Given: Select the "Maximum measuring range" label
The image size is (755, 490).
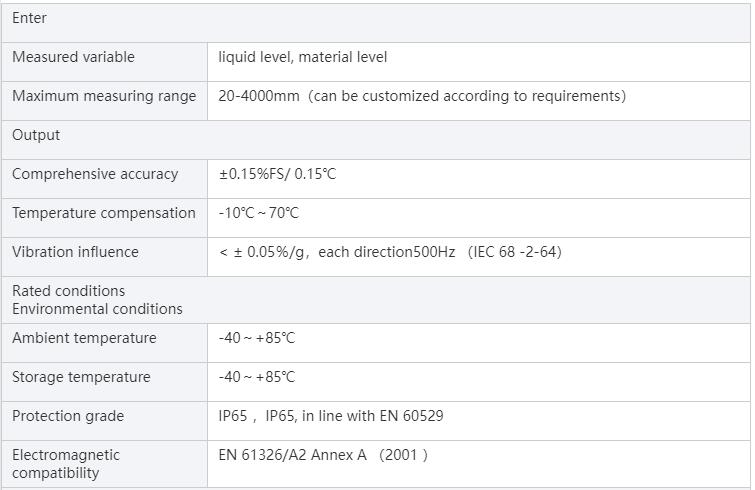Looking at the screenshot, I should (104, 96).
